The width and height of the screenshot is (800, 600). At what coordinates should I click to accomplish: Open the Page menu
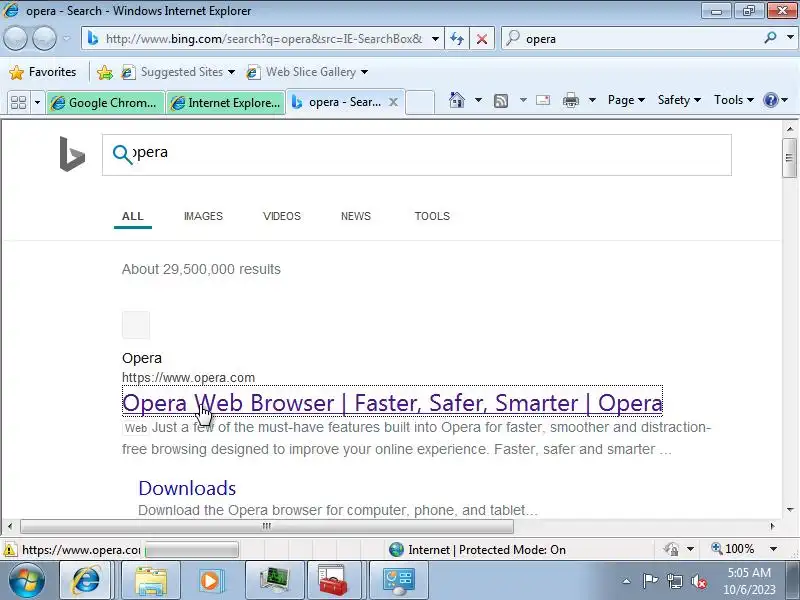coord(626,100)
